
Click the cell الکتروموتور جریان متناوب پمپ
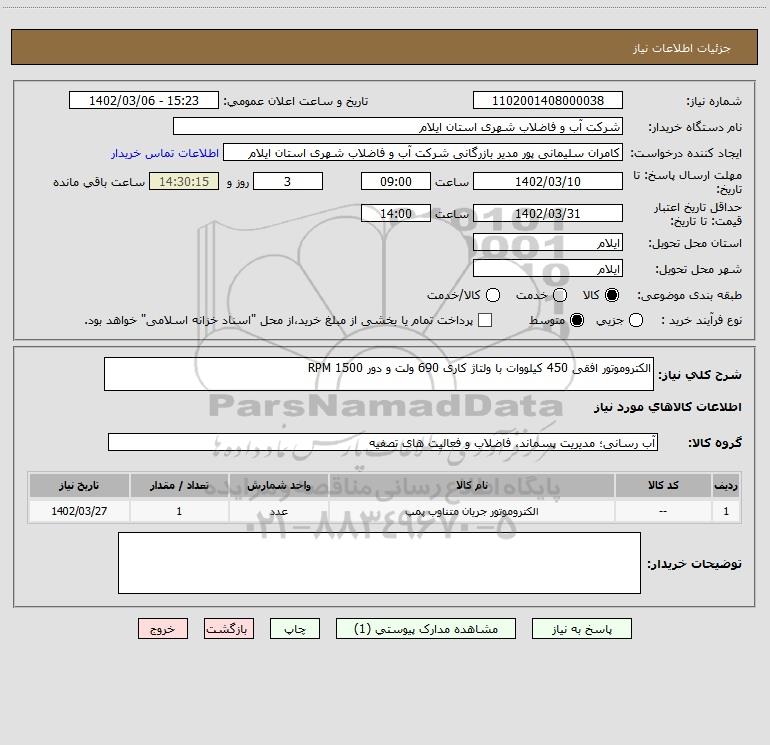click(x=471, y=511)
